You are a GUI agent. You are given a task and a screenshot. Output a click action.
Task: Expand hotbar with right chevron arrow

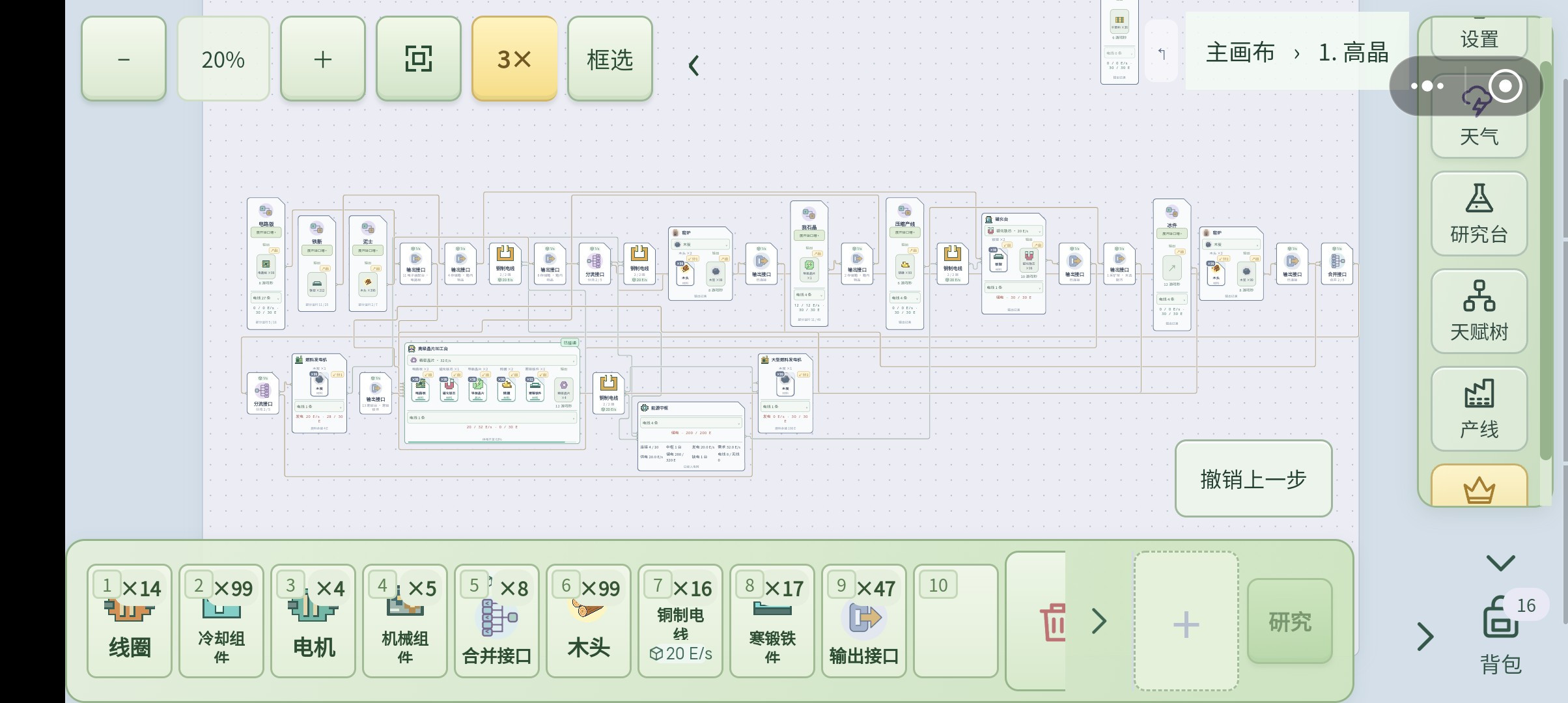coord(1099,622)
